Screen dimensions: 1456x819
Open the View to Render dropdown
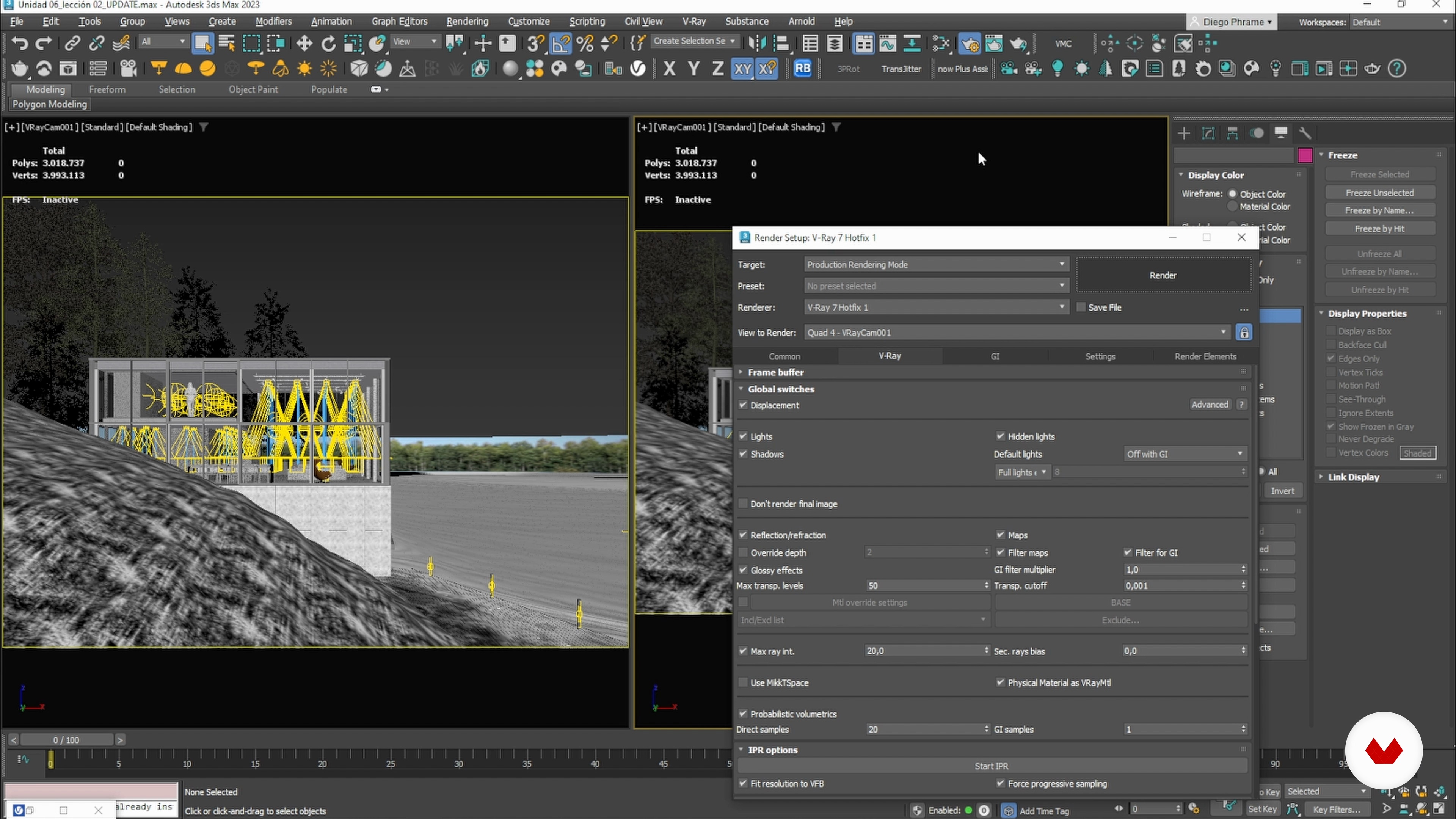pyautogui.click(x=1017, y=333)
